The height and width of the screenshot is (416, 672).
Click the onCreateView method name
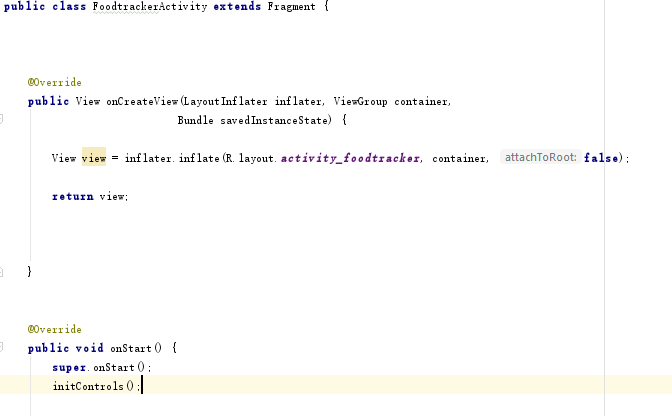(141, 101)
